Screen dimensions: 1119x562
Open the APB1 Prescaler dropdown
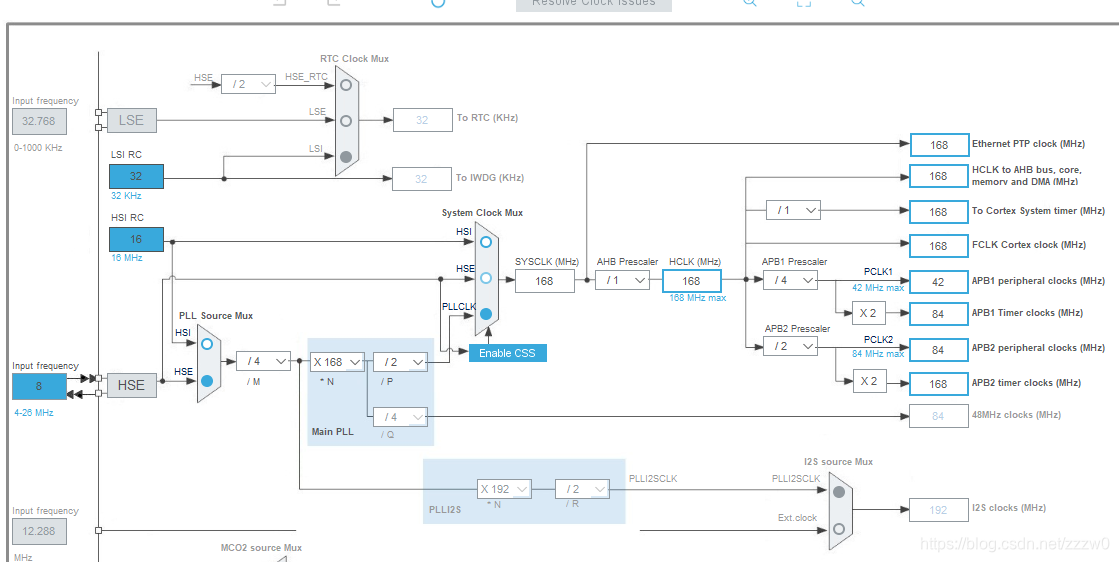(x=790, y=280)
